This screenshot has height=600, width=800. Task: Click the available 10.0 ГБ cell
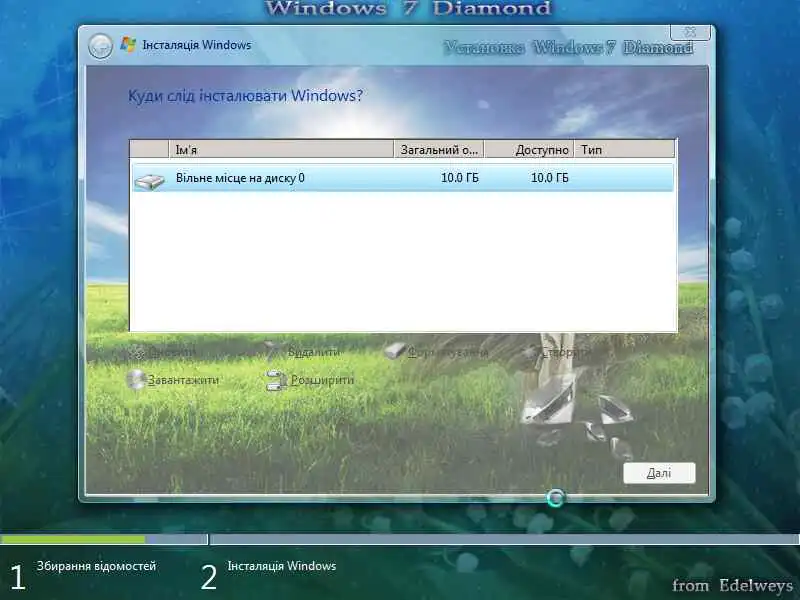pyautogui.click(x=549, y=178)
